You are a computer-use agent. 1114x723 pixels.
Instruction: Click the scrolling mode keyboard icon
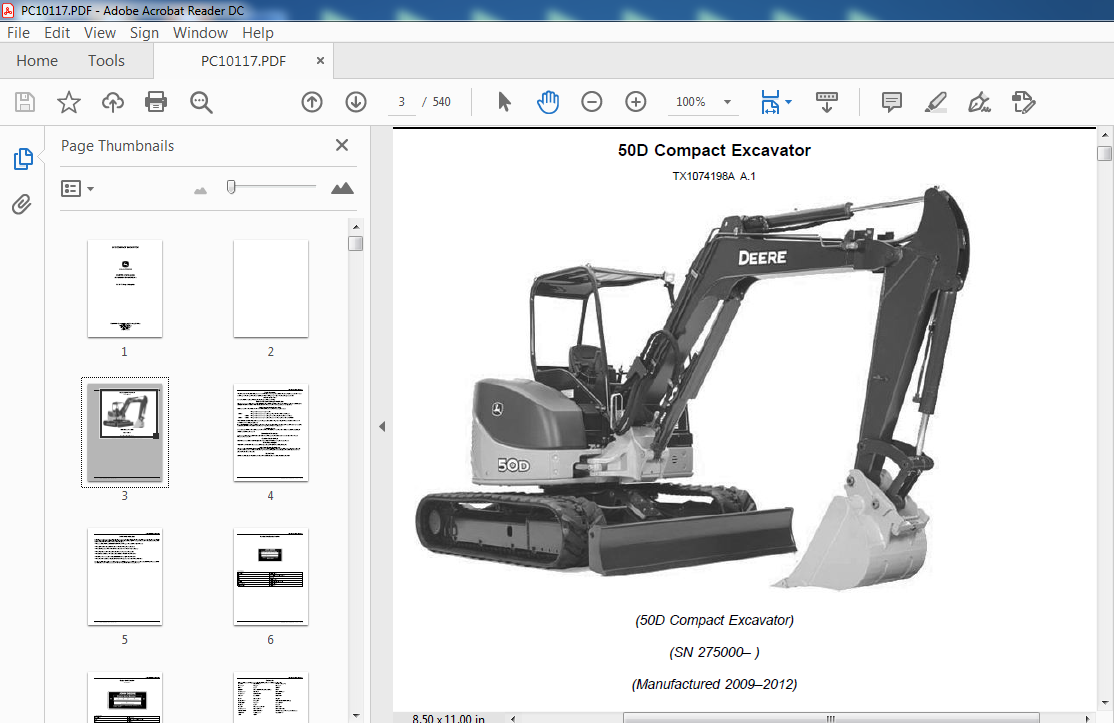tap(826, 102)
